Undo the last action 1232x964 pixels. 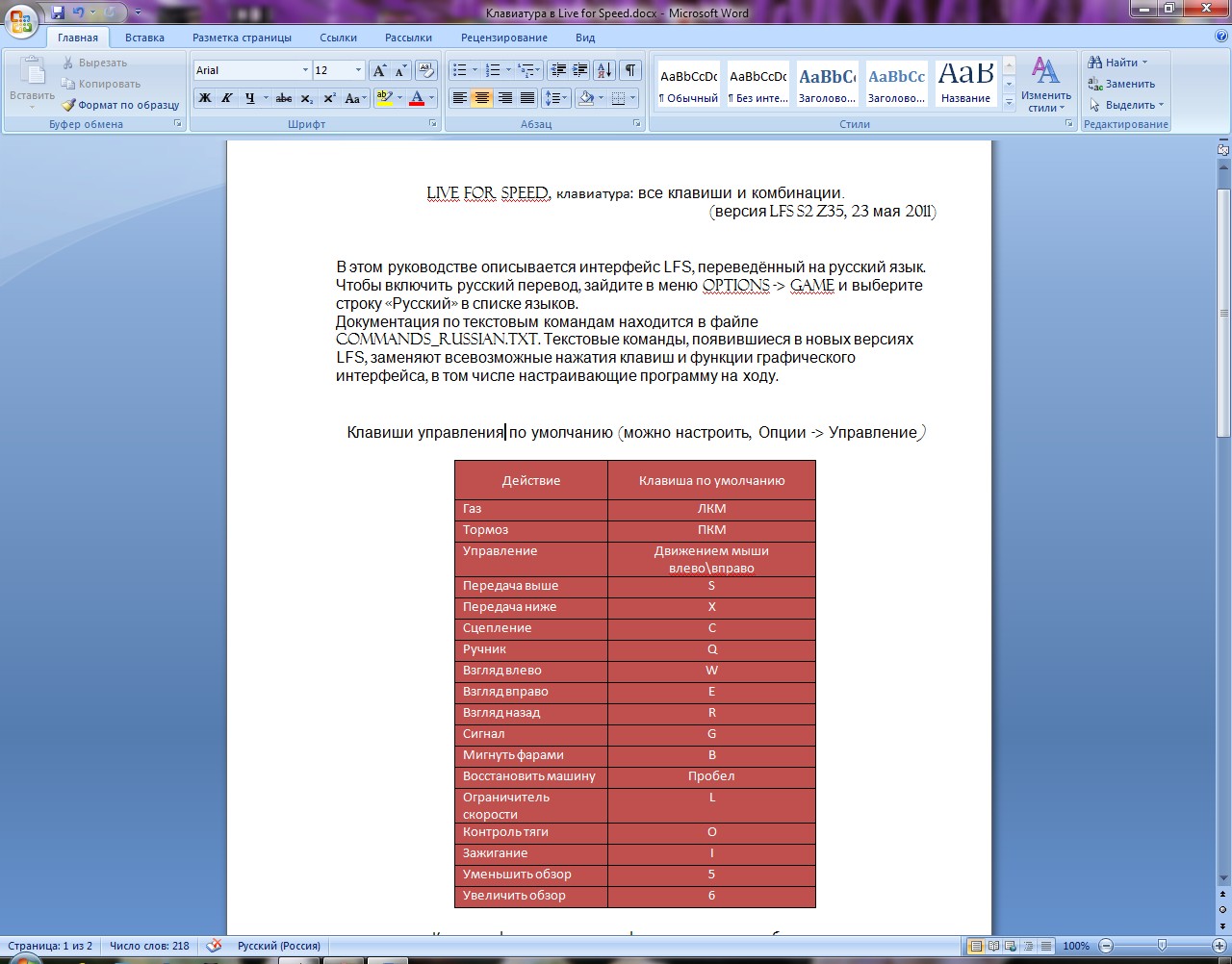[x=78, y=13]
